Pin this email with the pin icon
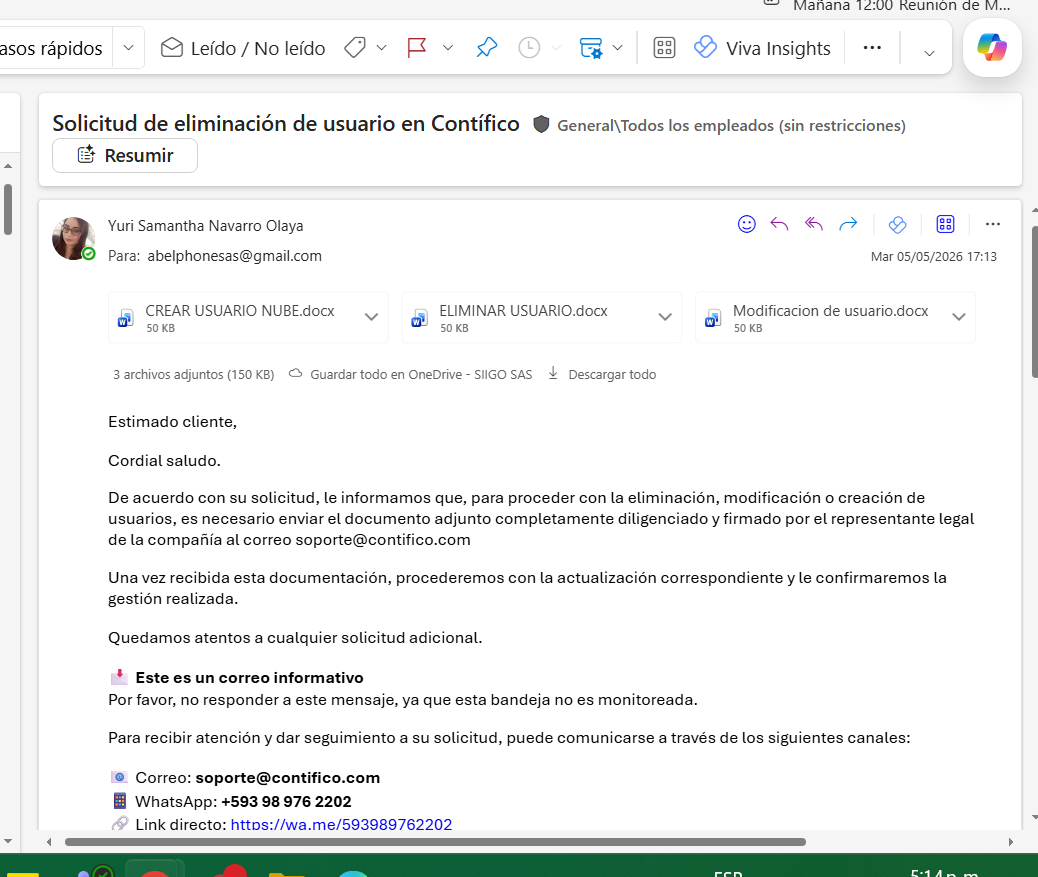Viewport: 1038px width, 877px height. point(487,48)
